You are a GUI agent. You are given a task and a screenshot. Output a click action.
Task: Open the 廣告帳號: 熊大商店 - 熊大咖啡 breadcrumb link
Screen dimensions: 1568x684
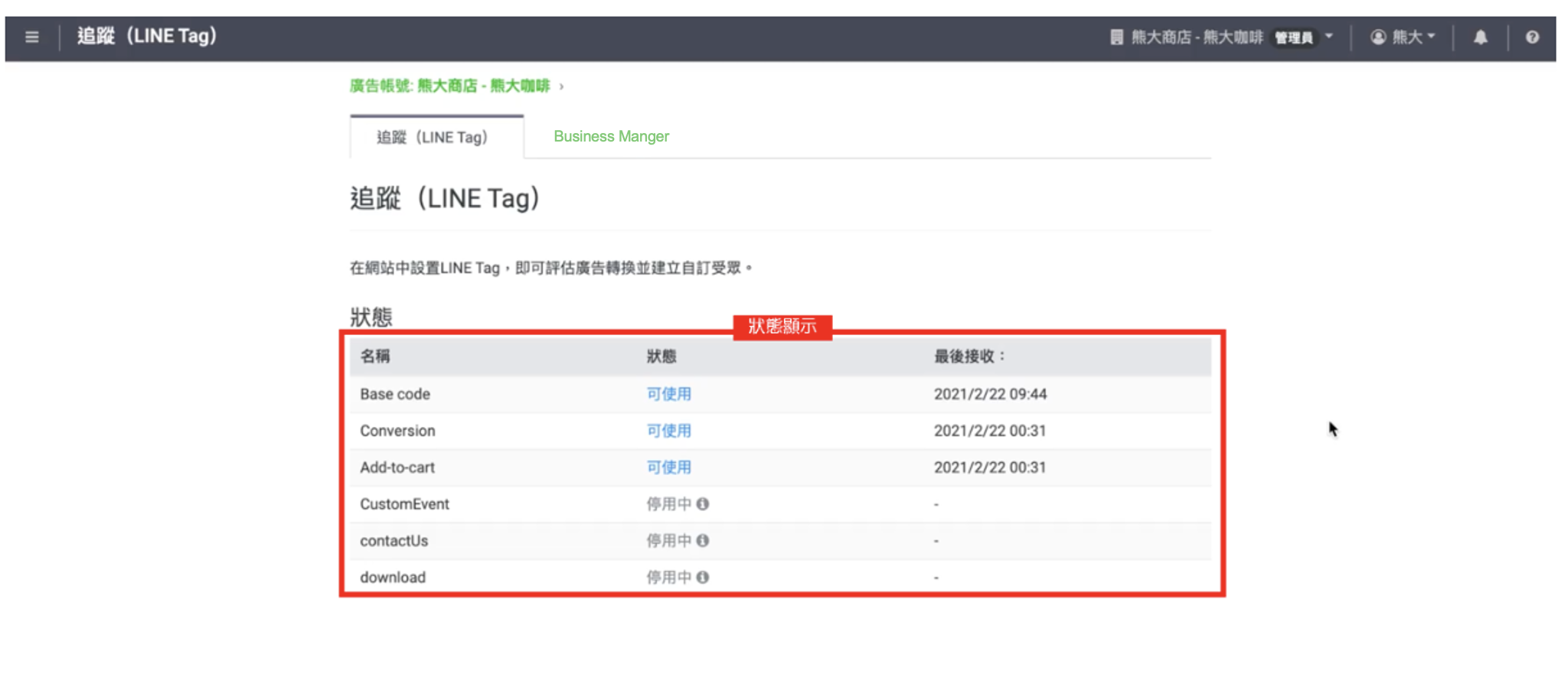click(449, 86)
